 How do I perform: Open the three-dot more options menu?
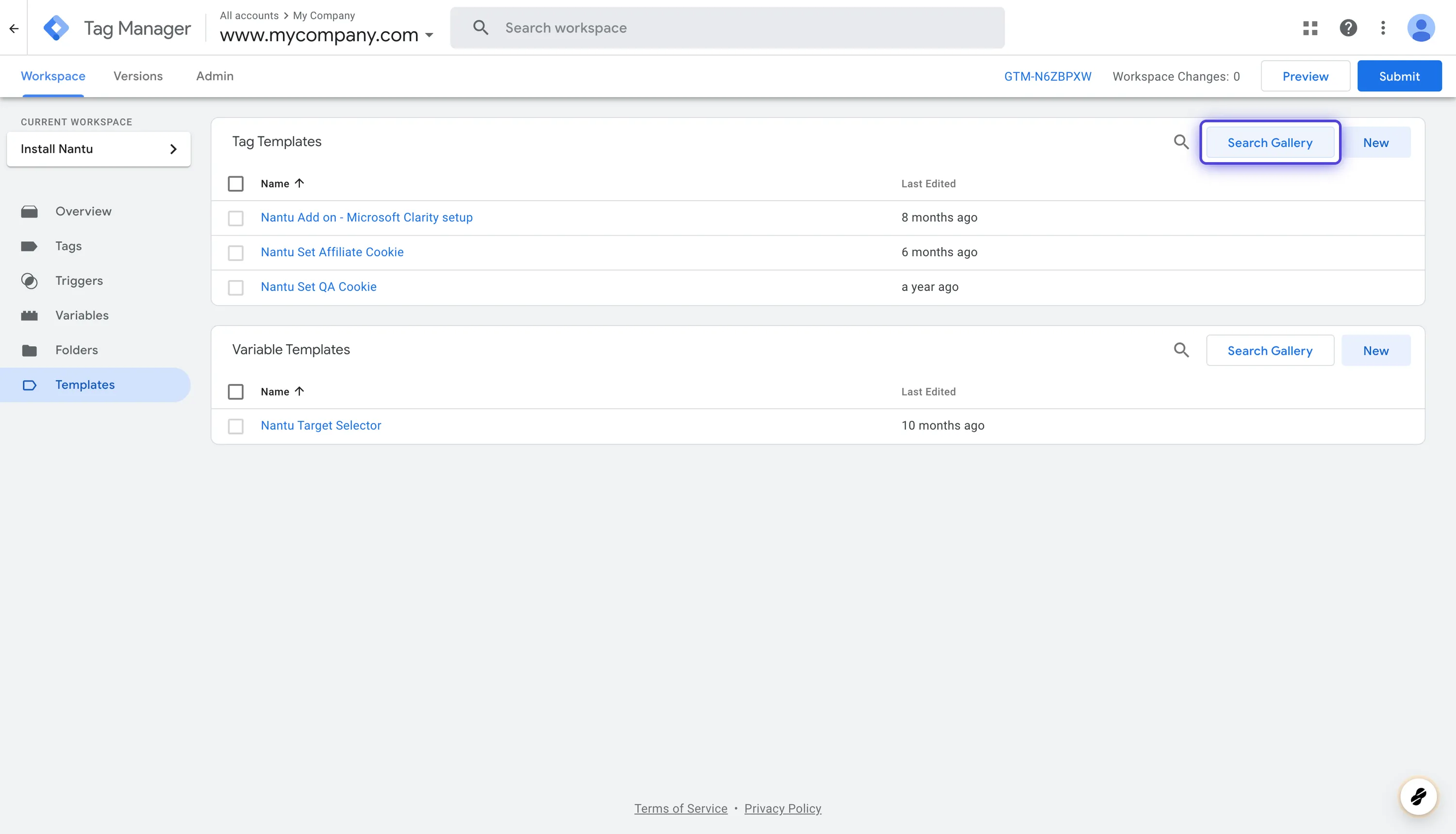(x=1383, y=28)
